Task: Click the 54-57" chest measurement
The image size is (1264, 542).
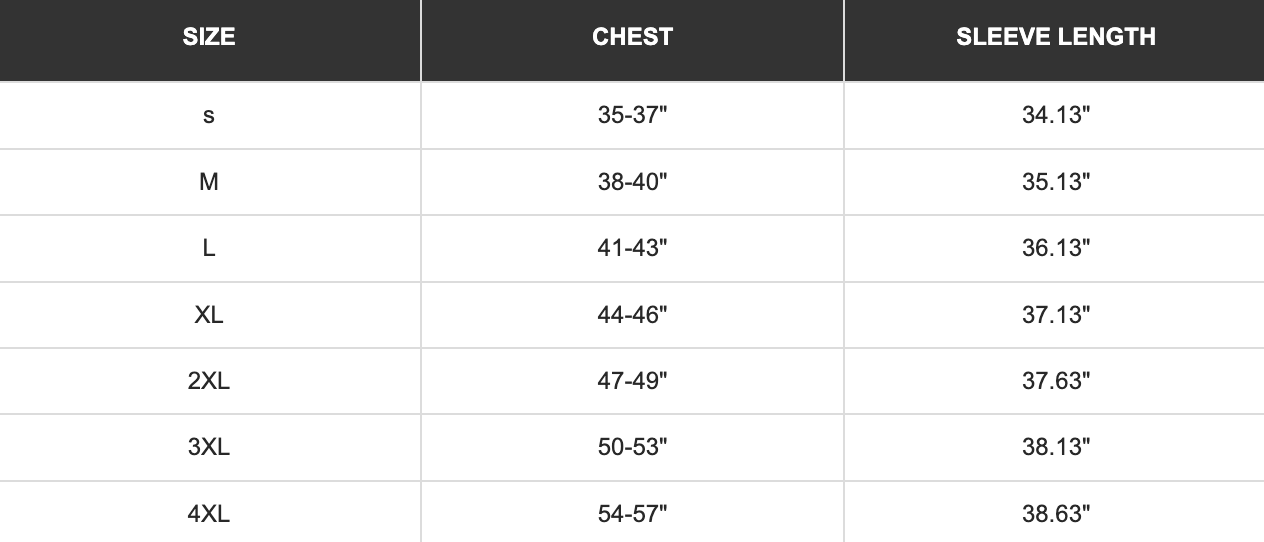Action: click(x=632, y=514)
